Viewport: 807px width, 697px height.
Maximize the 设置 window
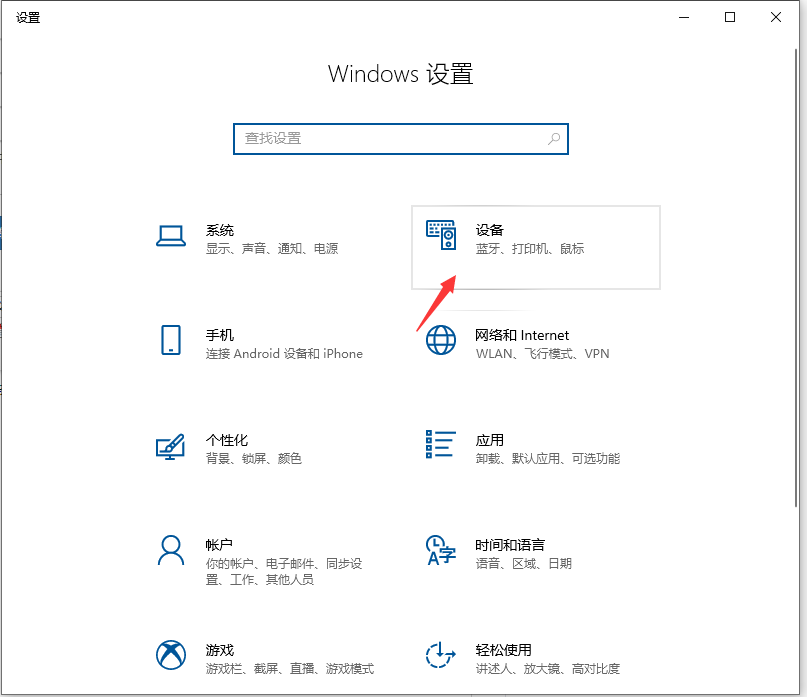coord(730,17)
